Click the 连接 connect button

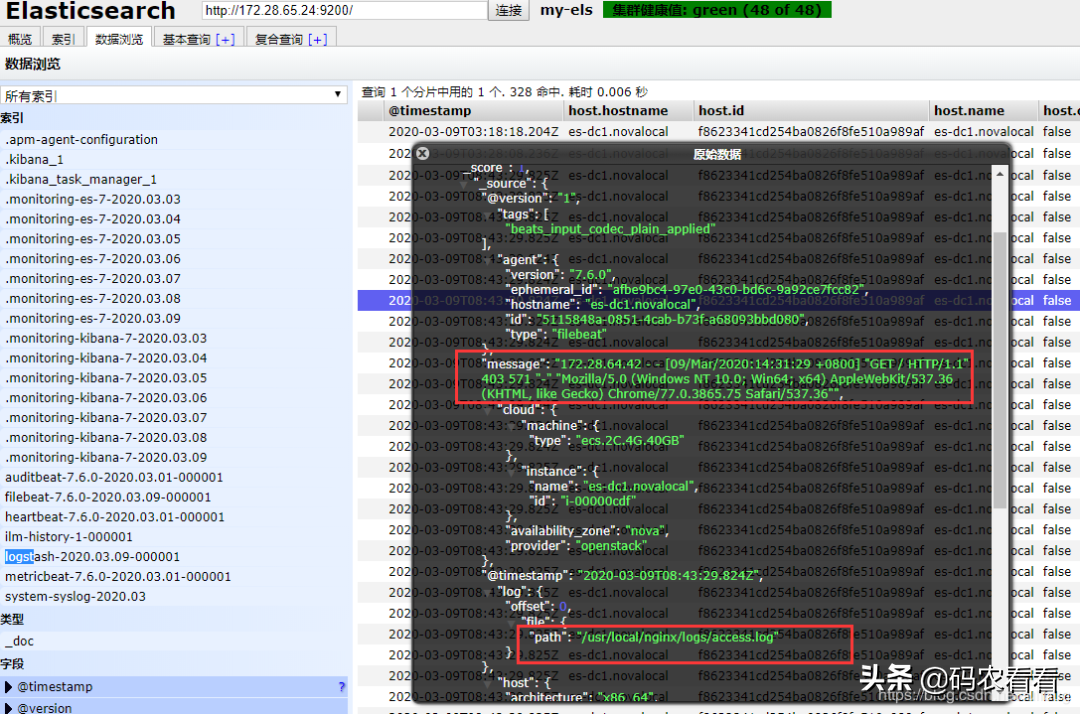pyautogui.click(x=508, y=10)
